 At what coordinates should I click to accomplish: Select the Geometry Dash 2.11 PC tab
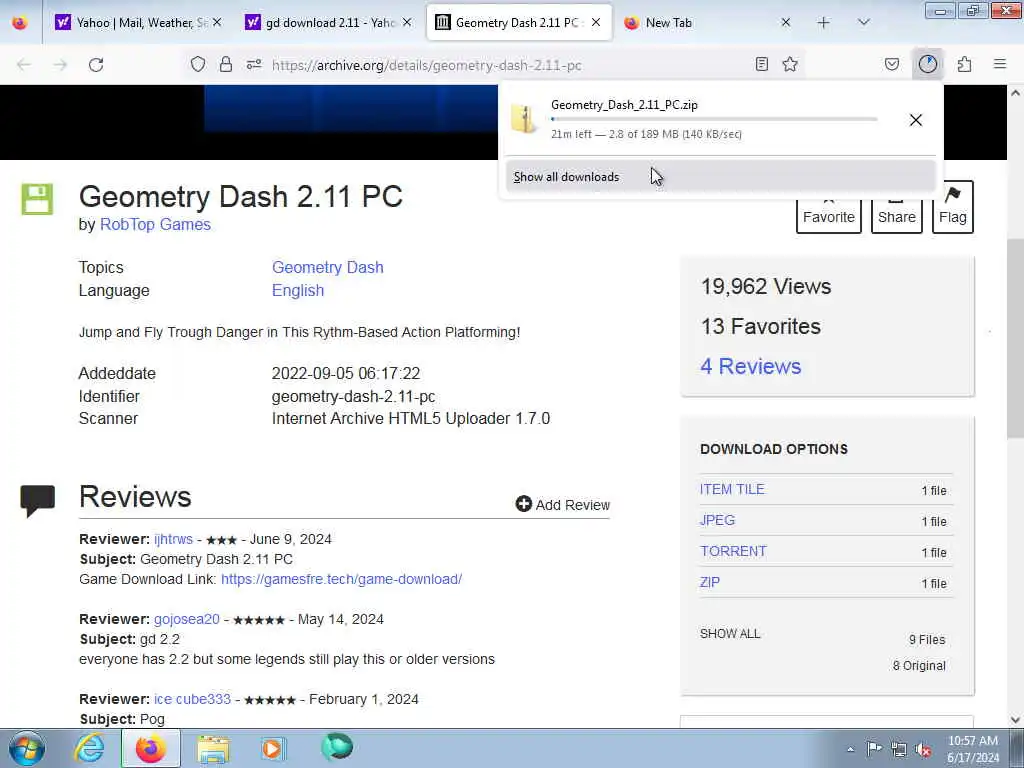click(x=519, y=23)
